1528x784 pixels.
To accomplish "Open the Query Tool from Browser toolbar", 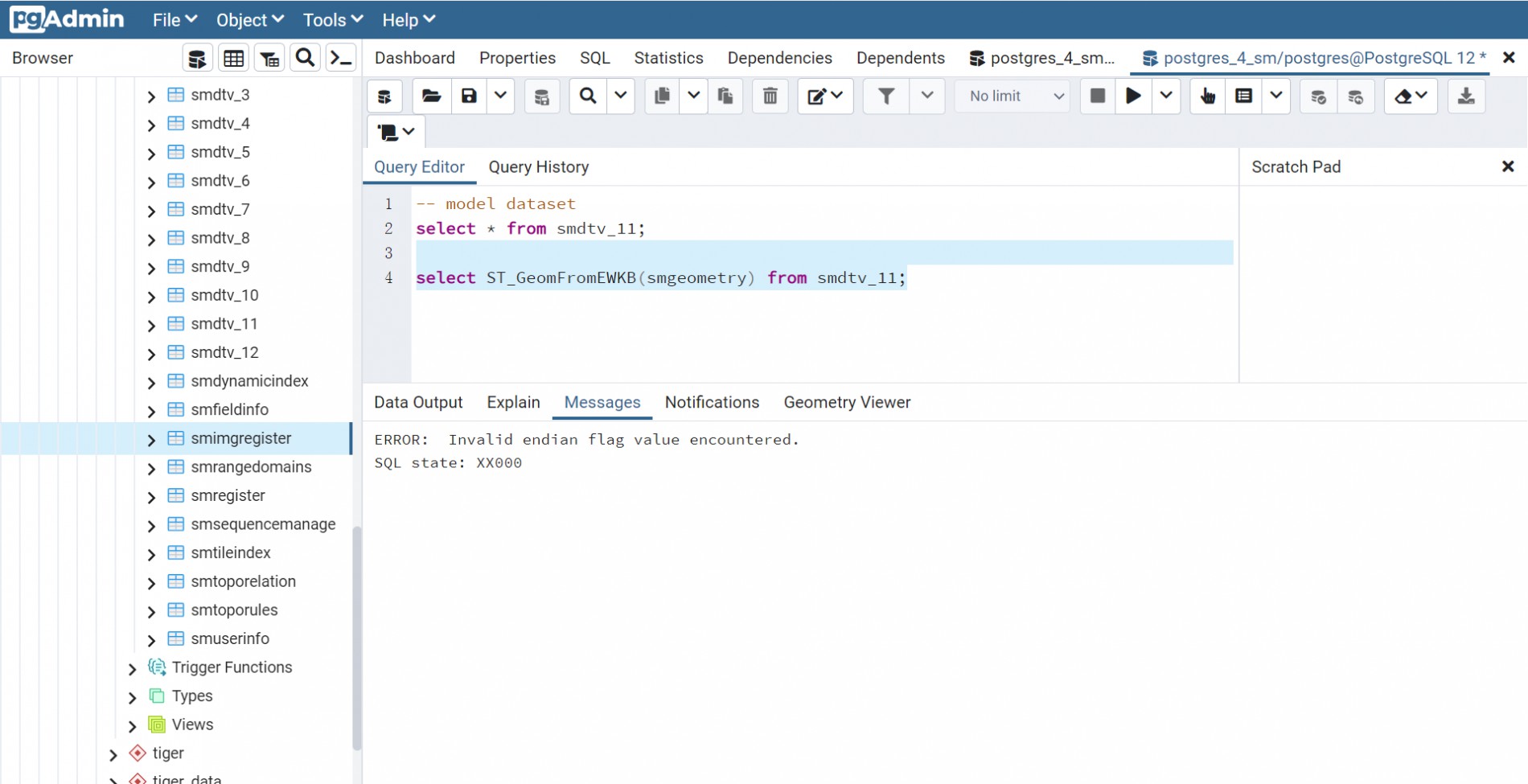I will click(x=197, y=59).
